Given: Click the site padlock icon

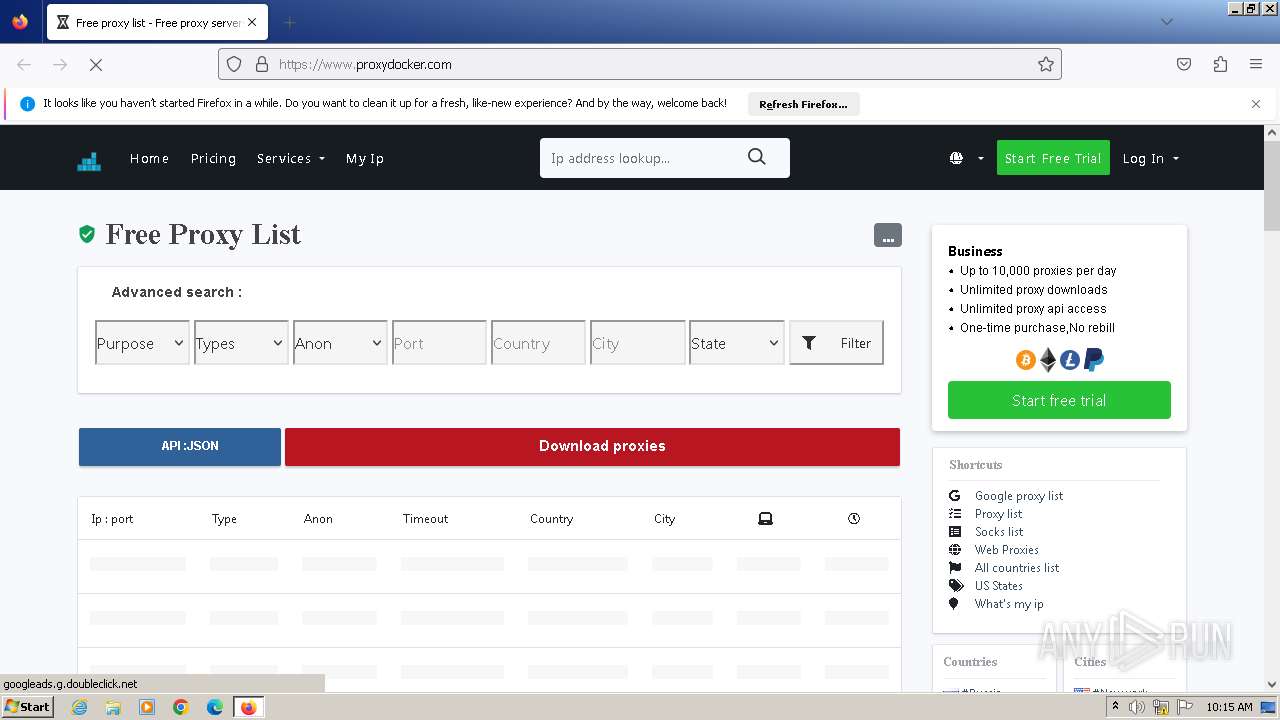Looking at the screenshot, I should 262,64.
